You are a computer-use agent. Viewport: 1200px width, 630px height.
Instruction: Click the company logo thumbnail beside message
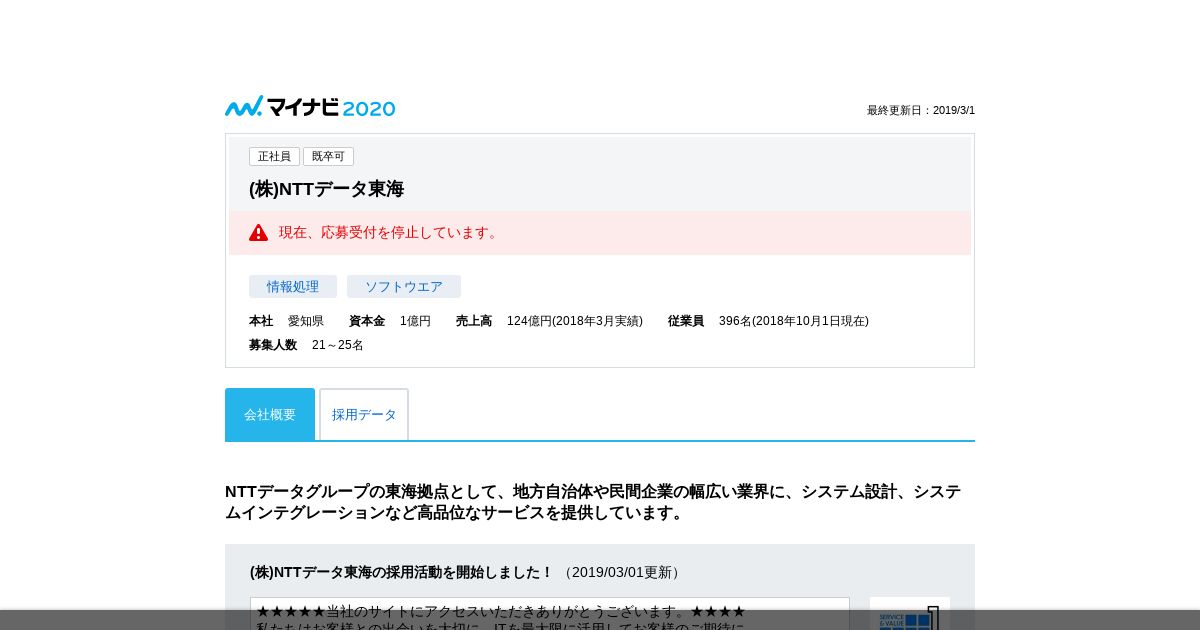pyautogui.click(x=910, y=613)
